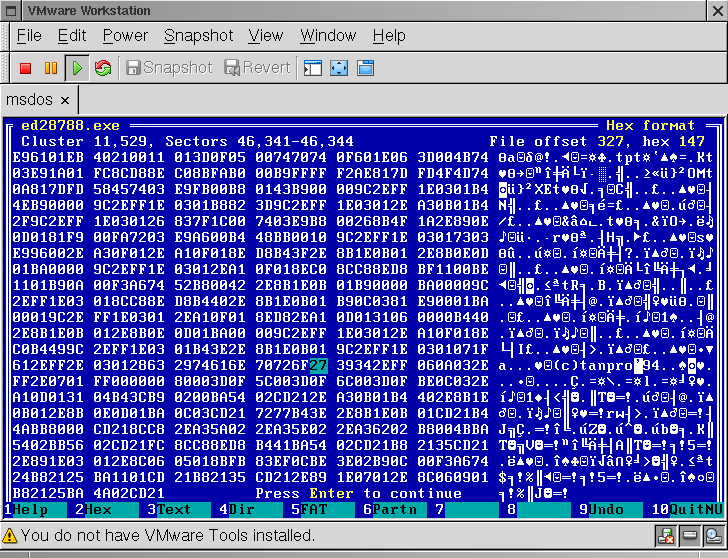Click hex value 4A02CD21 in last row

[129, 493]
